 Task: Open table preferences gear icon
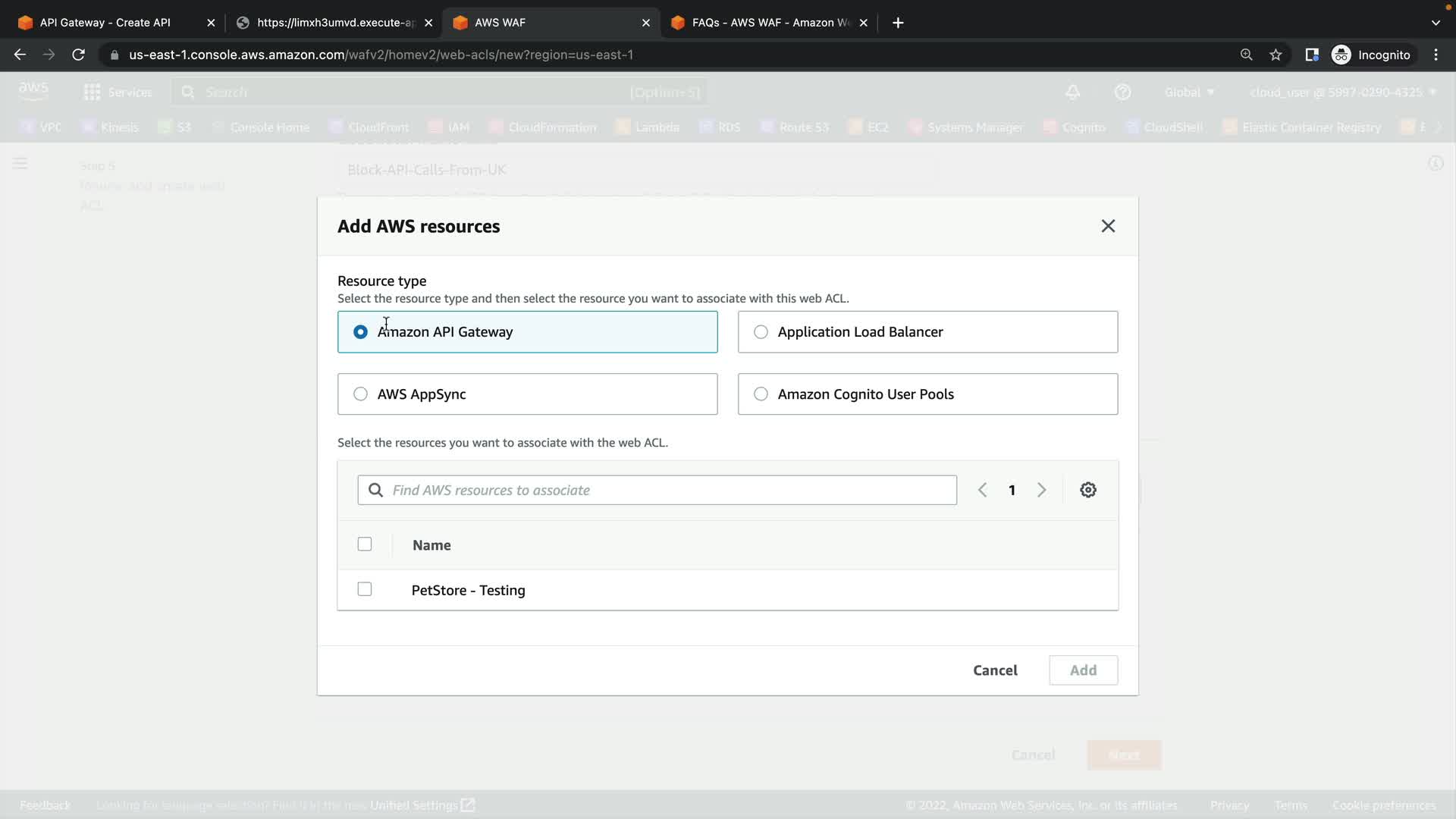pyautogui.click(x=1087, y=490)
